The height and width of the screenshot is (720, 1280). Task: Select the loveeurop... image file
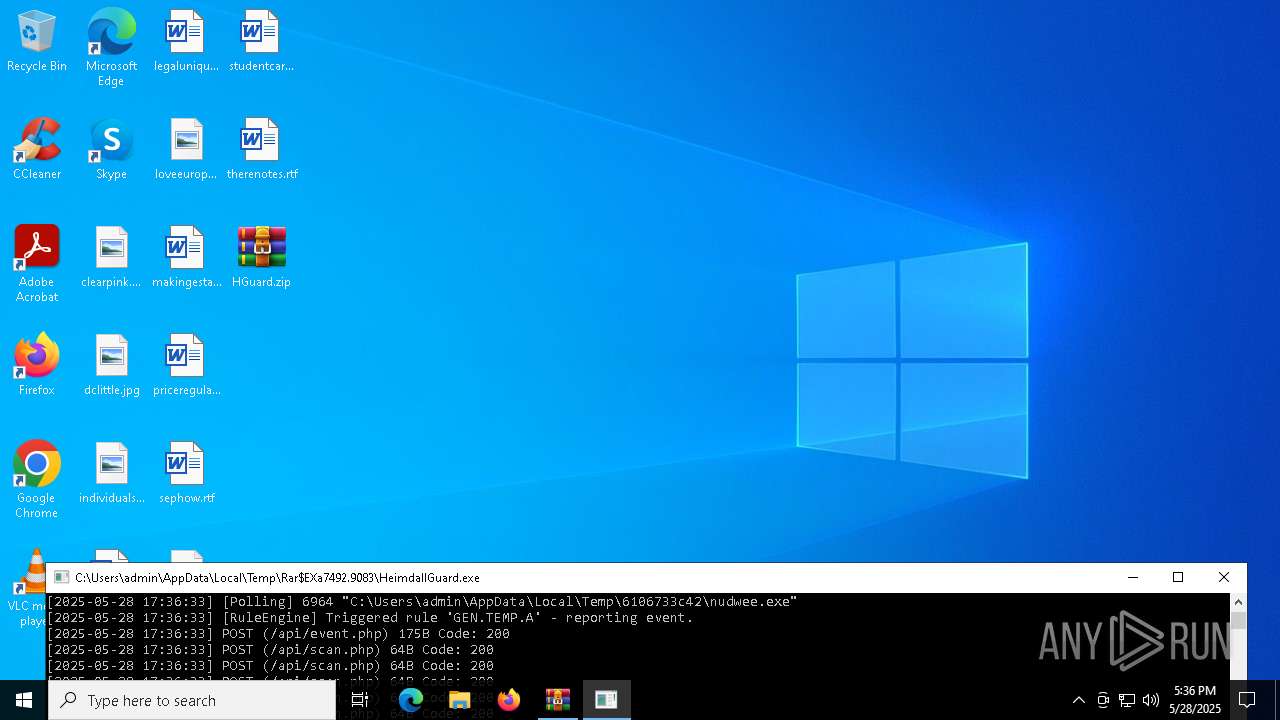(186, 150)
